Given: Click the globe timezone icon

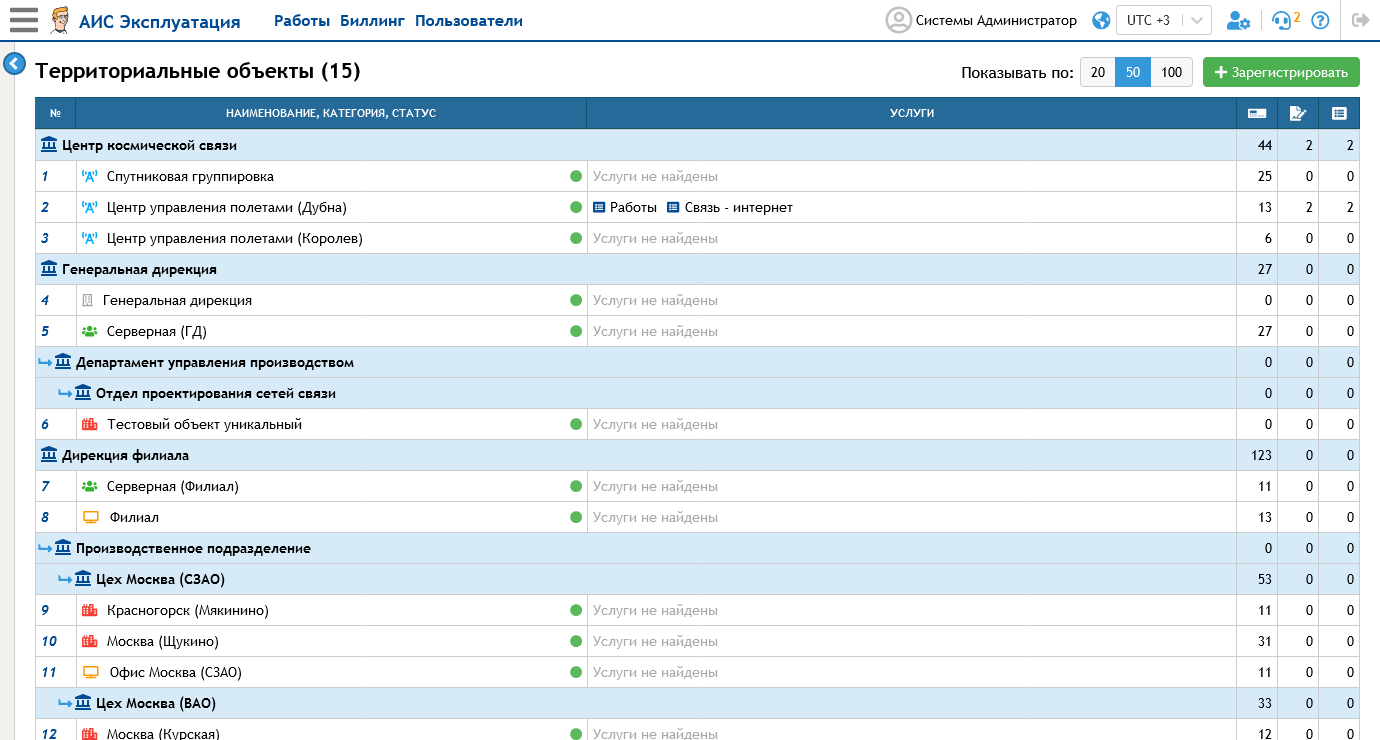Looking at the screenshot, I should (x=1101, y=20).
